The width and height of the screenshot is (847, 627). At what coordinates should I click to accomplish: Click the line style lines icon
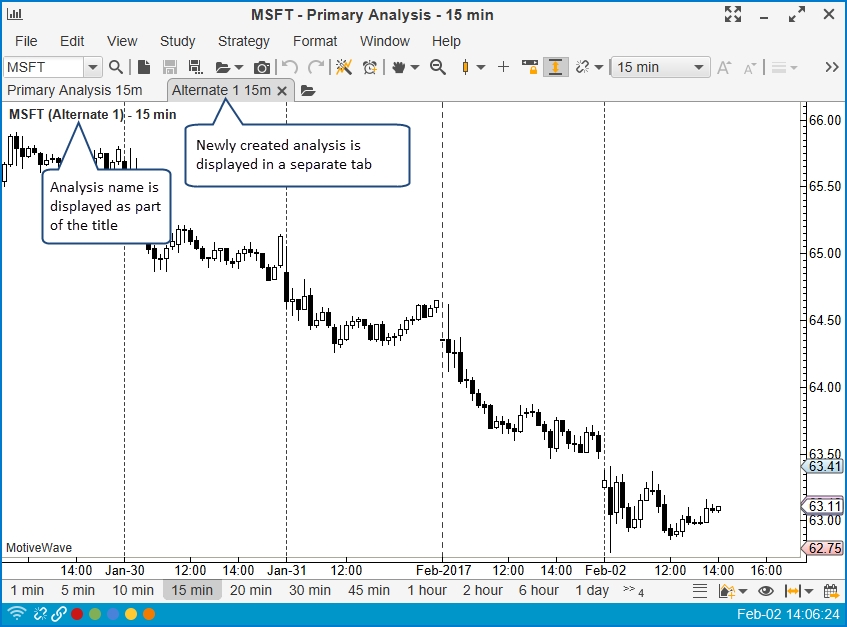point(779,68)
